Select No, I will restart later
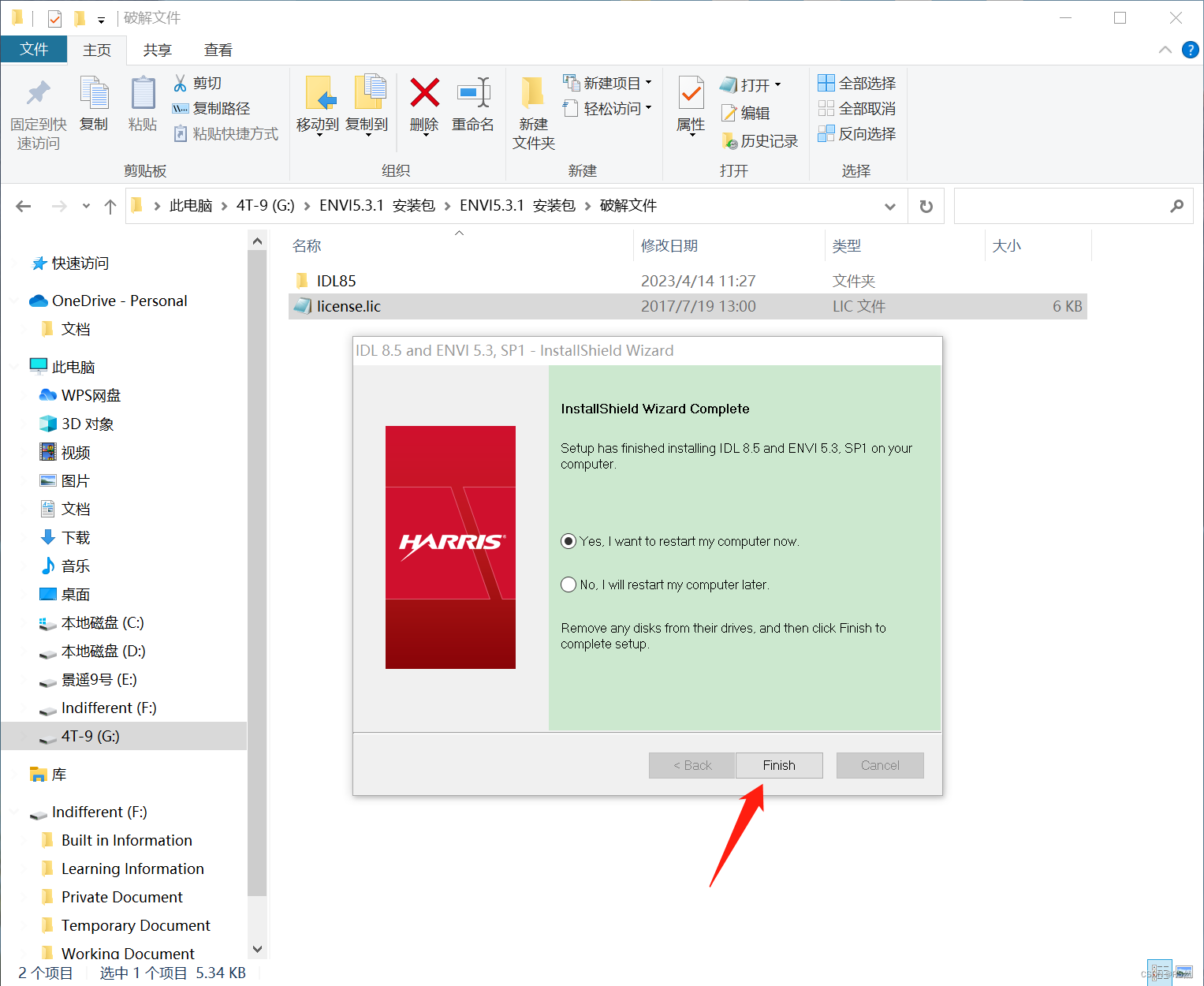The width and height of the screenshot is (1204, 986). [568, 585]
